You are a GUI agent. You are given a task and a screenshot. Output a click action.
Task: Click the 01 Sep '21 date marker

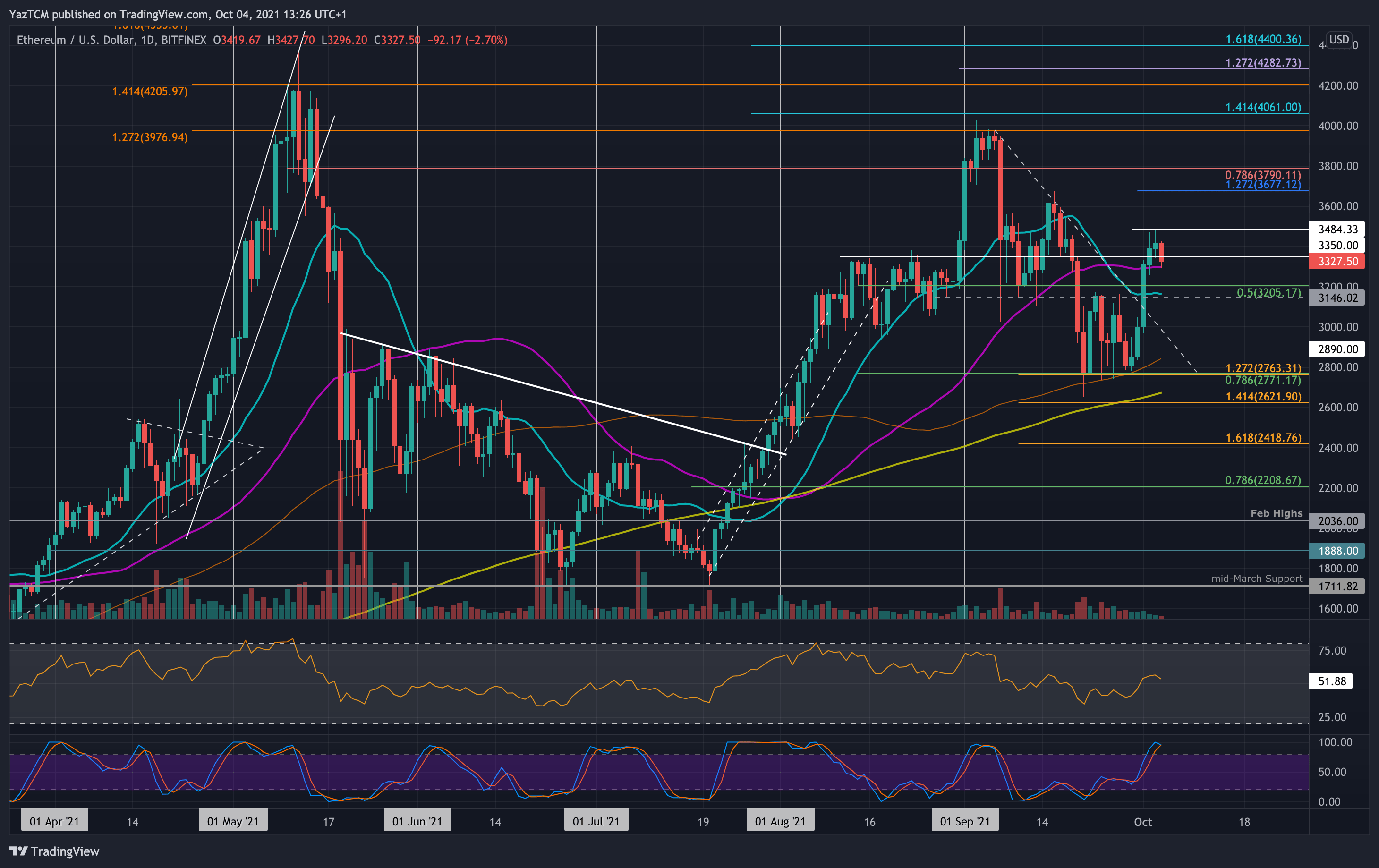tap(965, 821)
